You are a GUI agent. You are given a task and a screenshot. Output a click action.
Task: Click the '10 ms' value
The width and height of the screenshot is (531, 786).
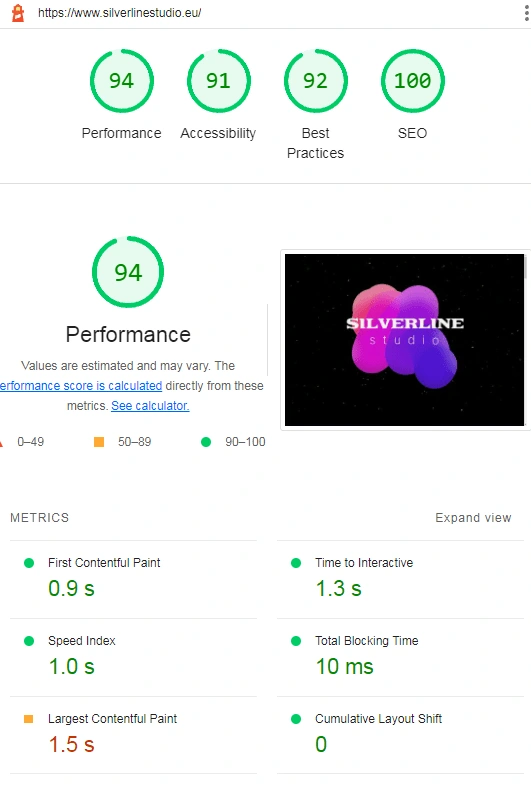(344, 667)
